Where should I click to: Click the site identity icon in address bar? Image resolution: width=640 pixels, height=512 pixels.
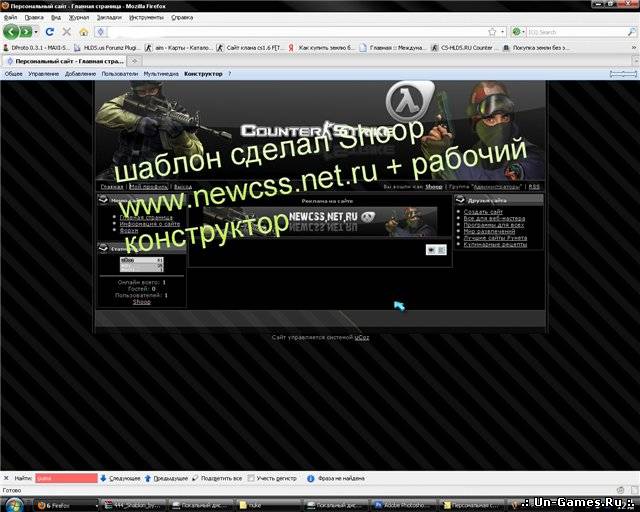click(x=101, y=32)
